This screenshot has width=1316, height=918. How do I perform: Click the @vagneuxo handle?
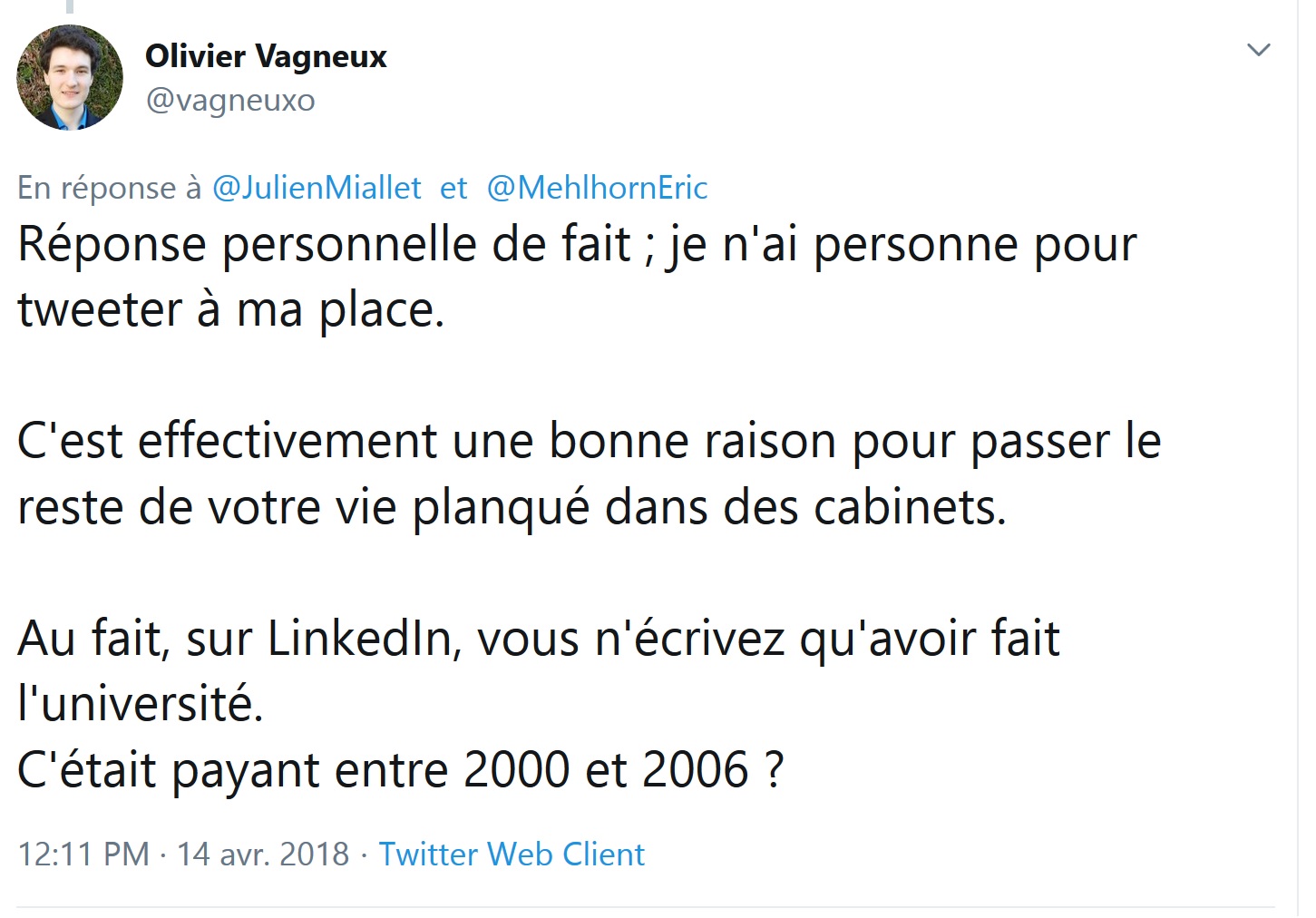click(x=230, y=100)
